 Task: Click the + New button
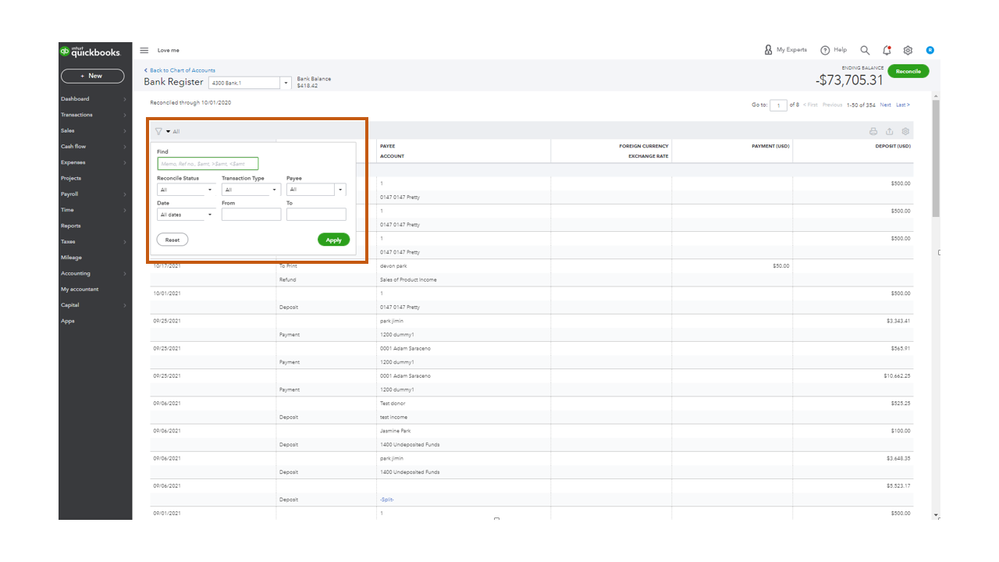[92, 76]
